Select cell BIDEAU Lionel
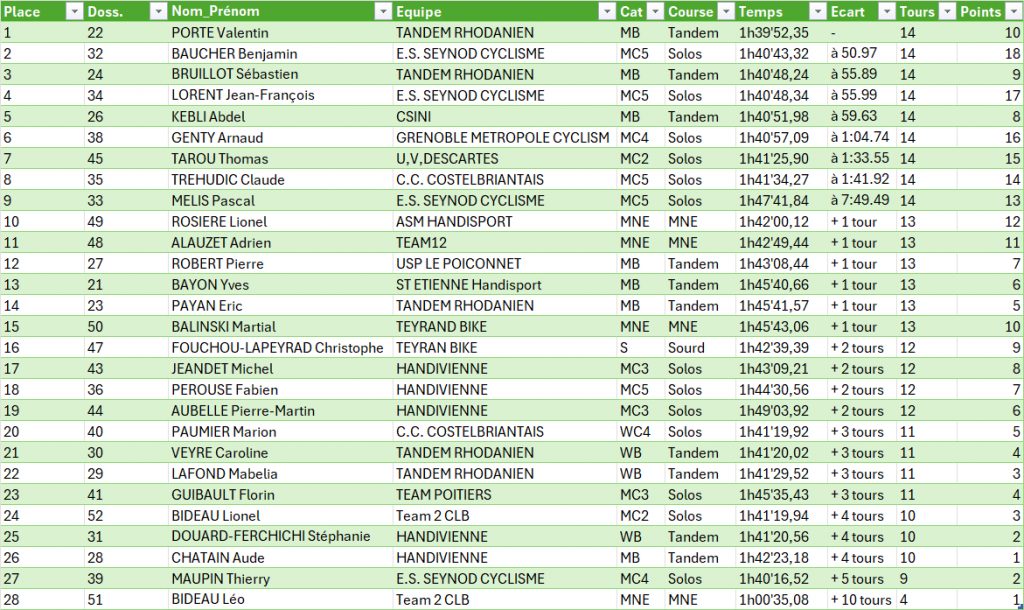 click(281, 516)
